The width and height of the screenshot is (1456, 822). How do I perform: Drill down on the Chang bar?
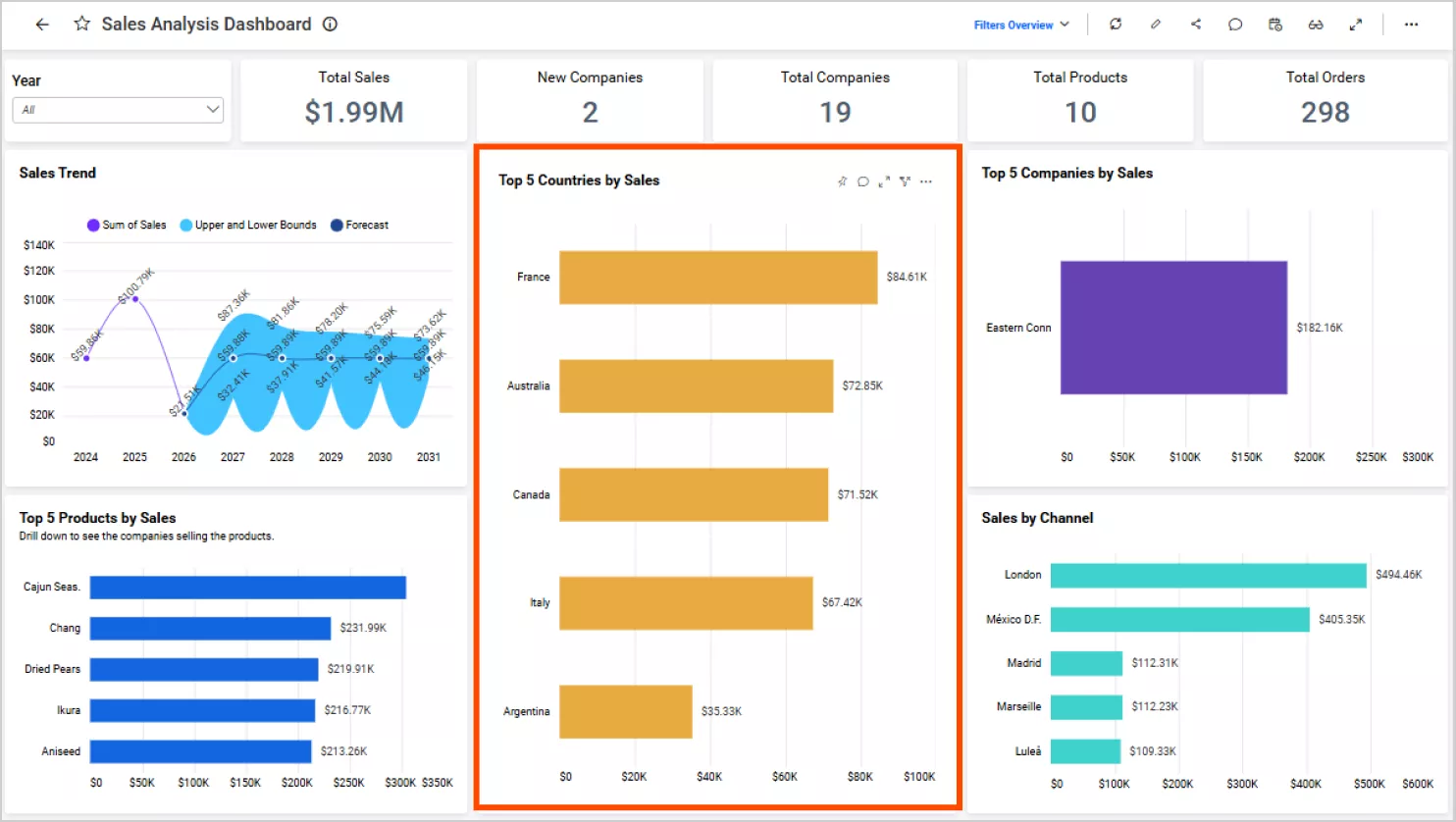[x=210, y=628]
